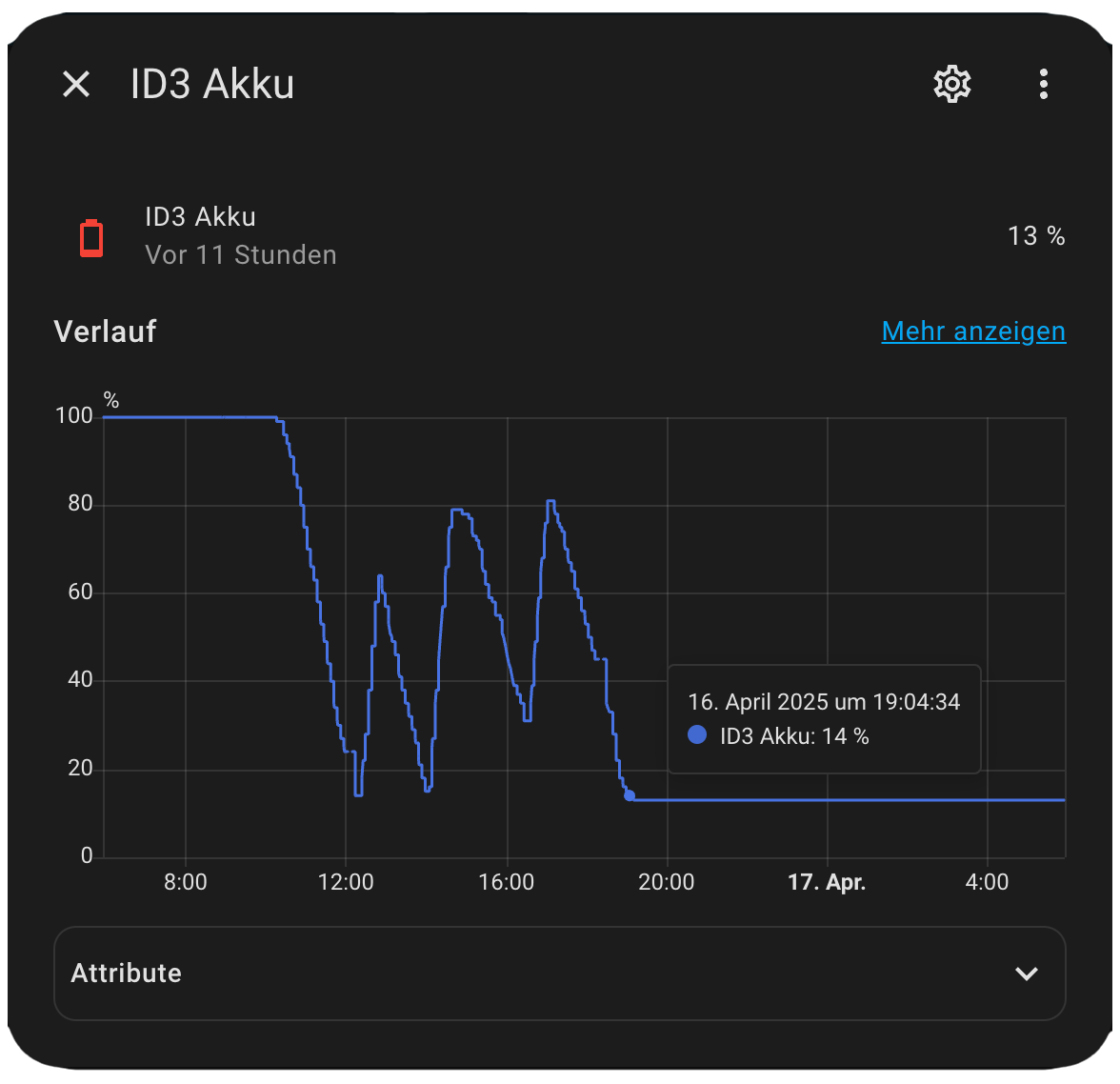1120x1084 pixels.
Task: Click the chart tooltip for 19:04:34
Action: [825, 719]
